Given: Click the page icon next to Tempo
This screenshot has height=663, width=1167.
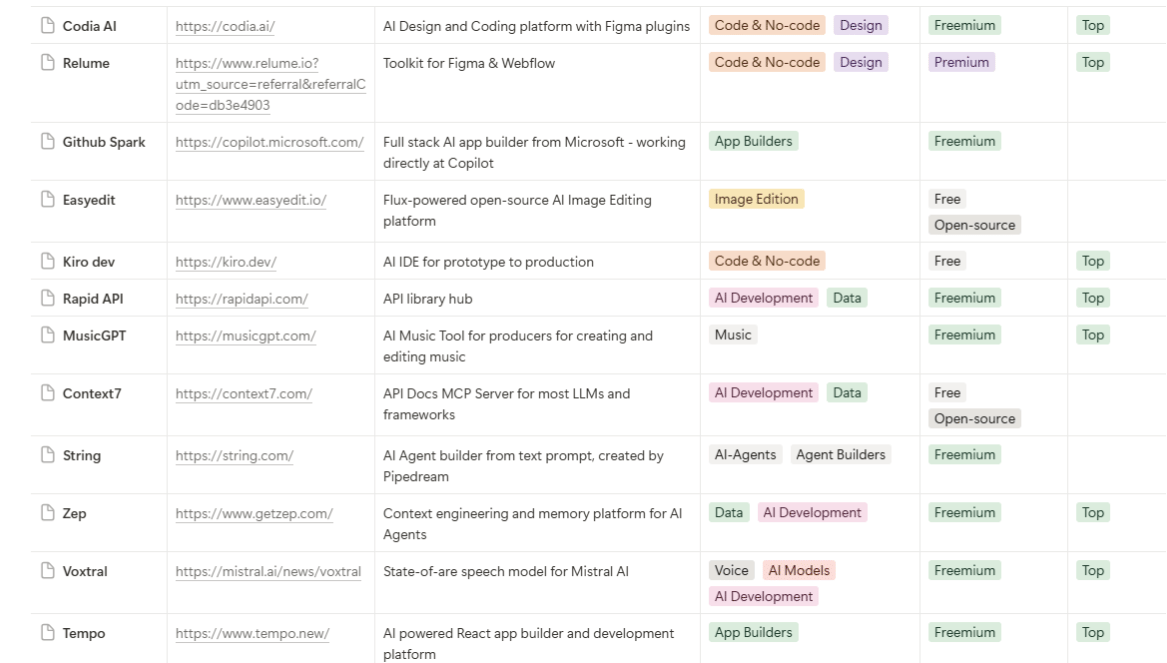Looking at the screenshot, I should [47, 633].
